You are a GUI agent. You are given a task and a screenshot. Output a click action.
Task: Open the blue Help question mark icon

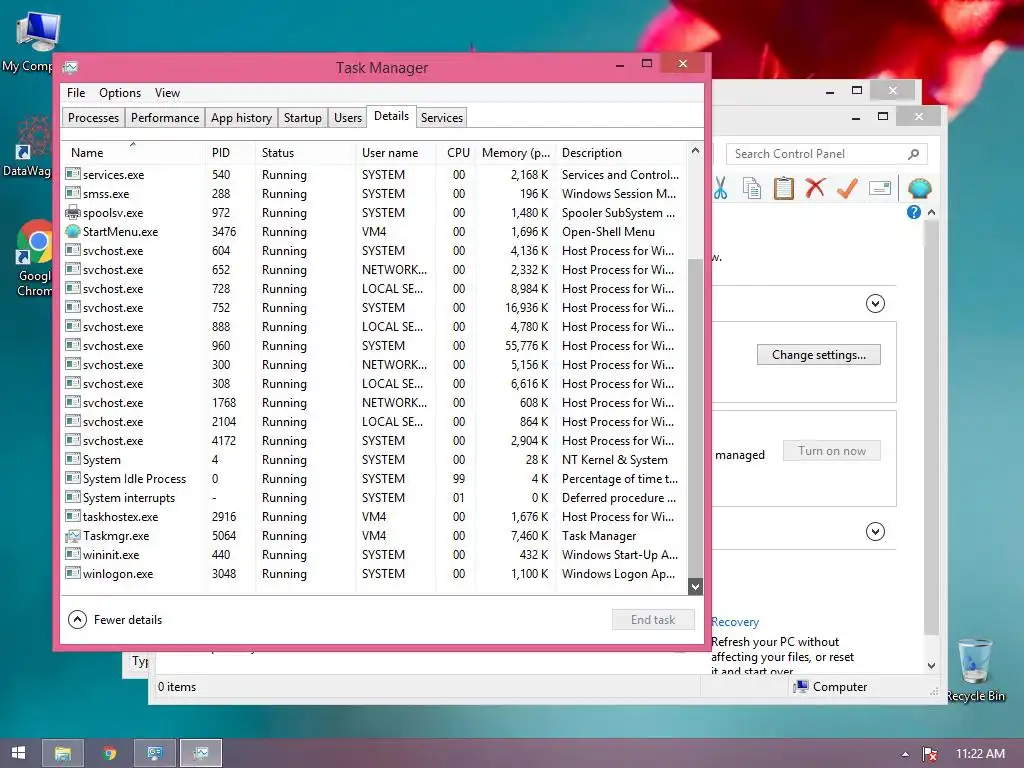point(914,212)
